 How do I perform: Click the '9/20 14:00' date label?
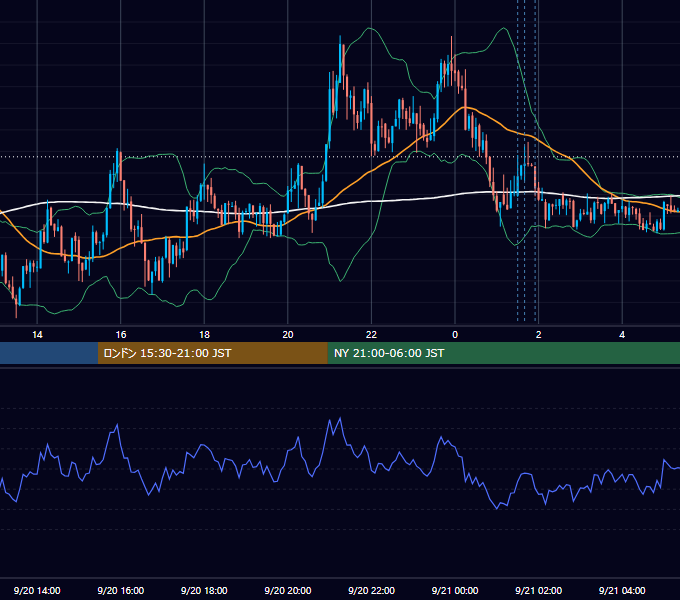pyautogui.click(x=37, y=590)
